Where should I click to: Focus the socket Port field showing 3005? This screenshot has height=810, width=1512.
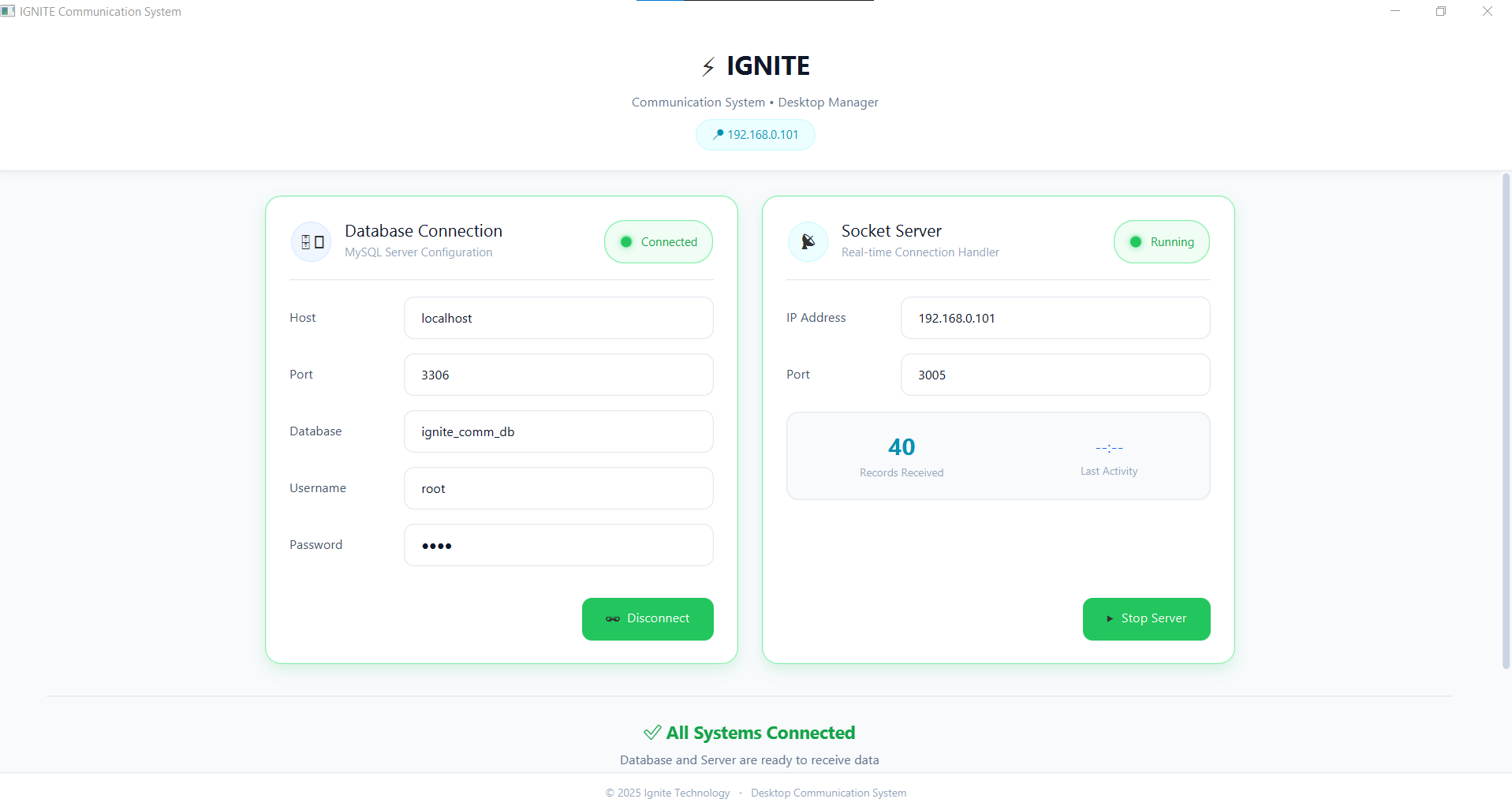pyautogui.click(x=1055, y=375)
